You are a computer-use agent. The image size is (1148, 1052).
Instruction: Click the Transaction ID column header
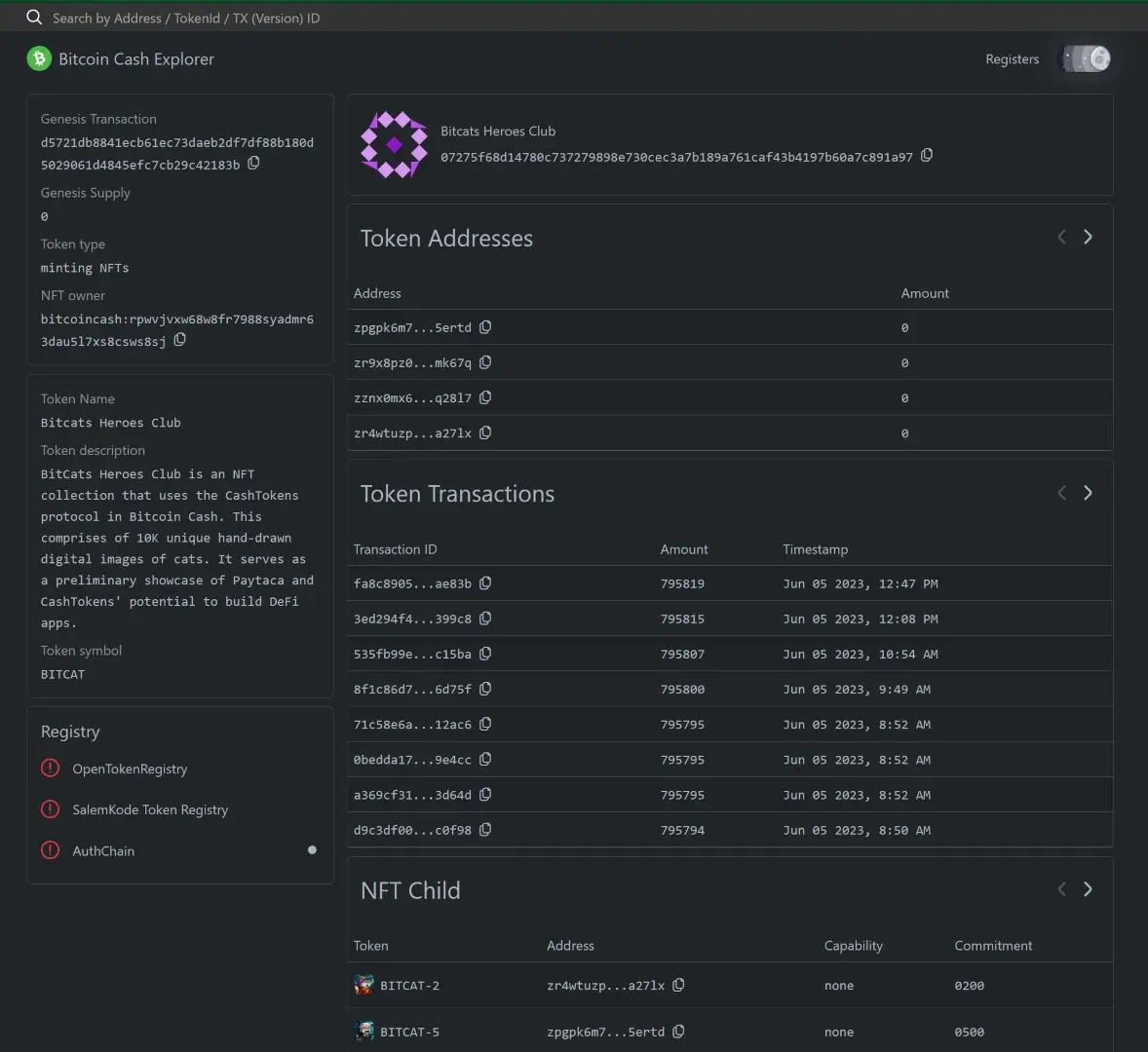click(x=395, y=549)
